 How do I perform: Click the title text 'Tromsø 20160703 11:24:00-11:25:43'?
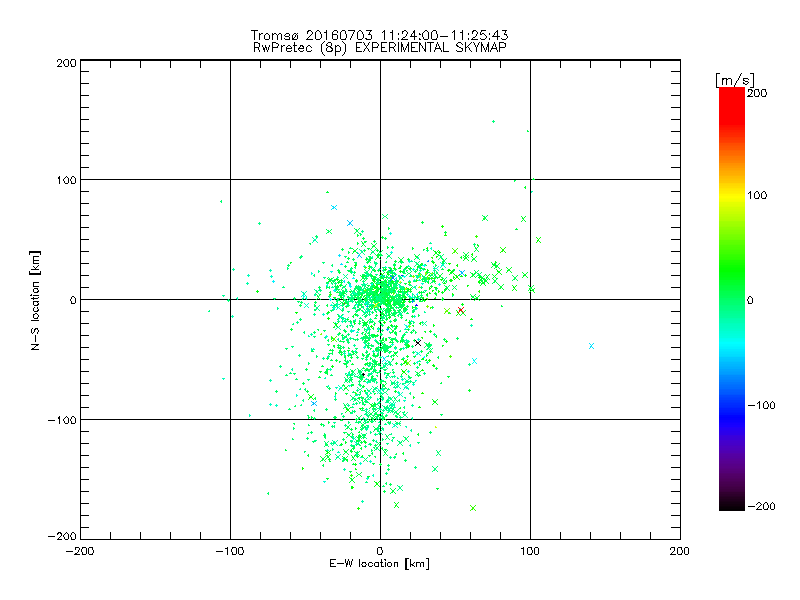click(x=379, y=35)
